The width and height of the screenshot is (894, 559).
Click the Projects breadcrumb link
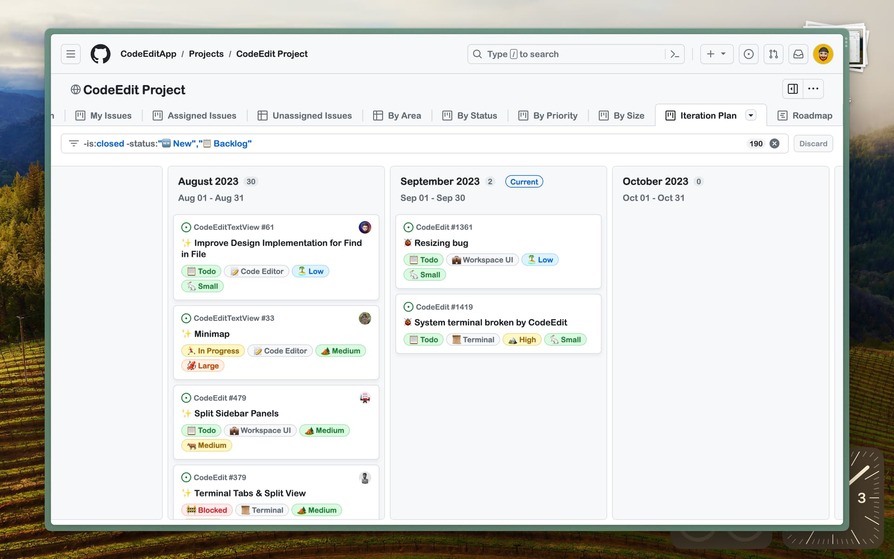(206, 54)
